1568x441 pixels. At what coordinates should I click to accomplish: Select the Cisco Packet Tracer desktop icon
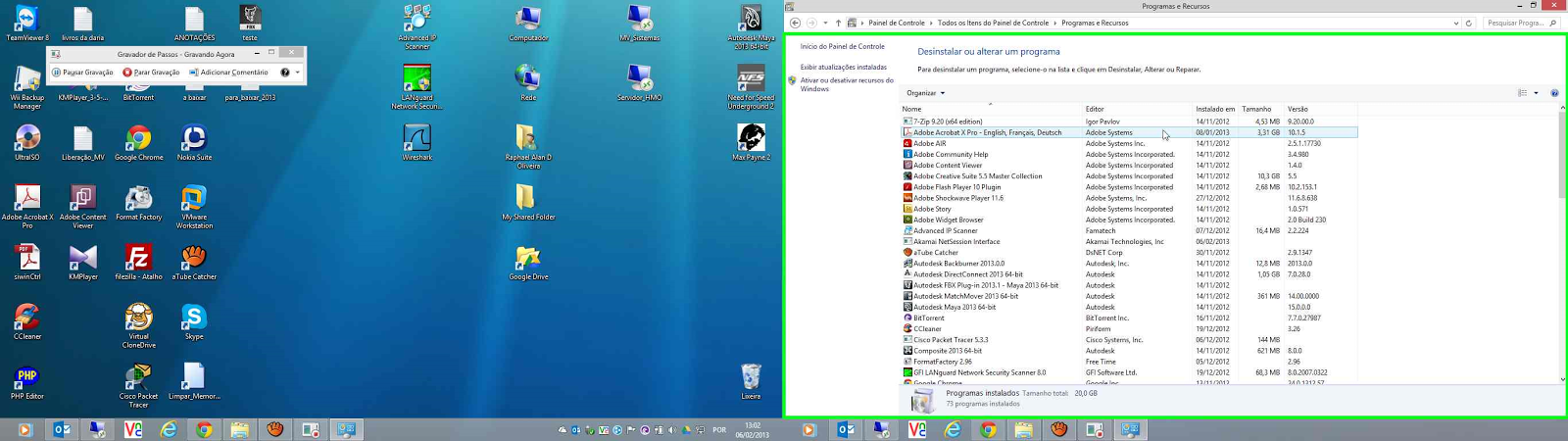(x=139, y=386)
